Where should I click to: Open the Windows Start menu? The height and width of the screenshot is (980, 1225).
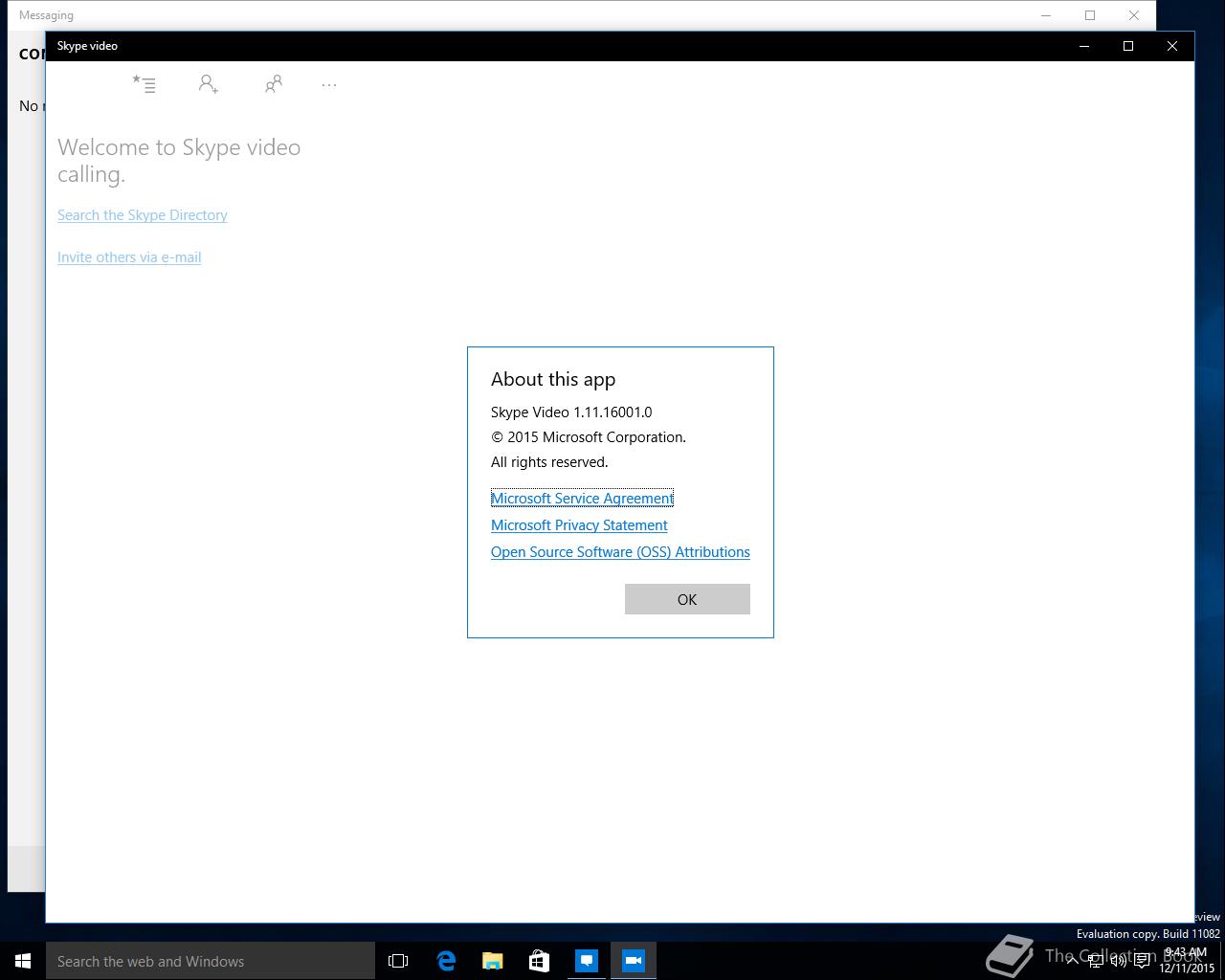(23, 961)
